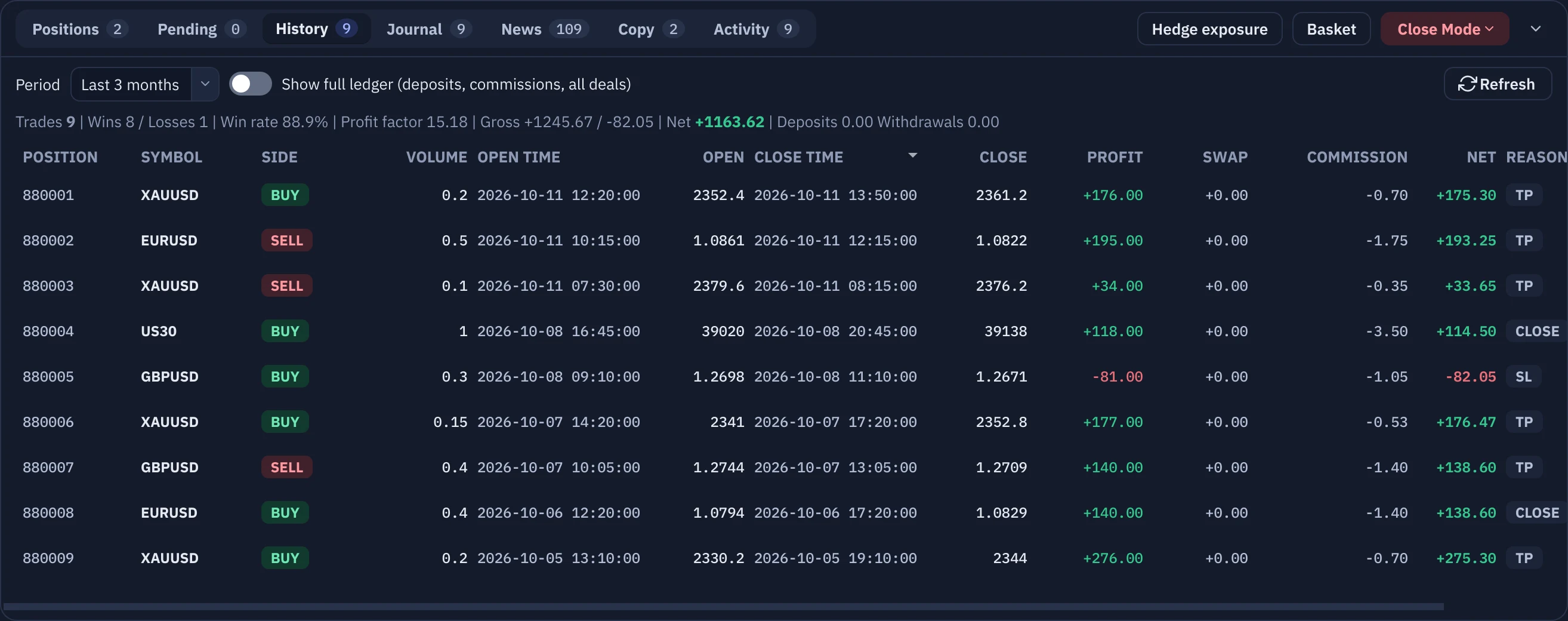Open the Period Last 3 months dropdown
Screen dimensions: 1568x621
click(x=145, y=84)
